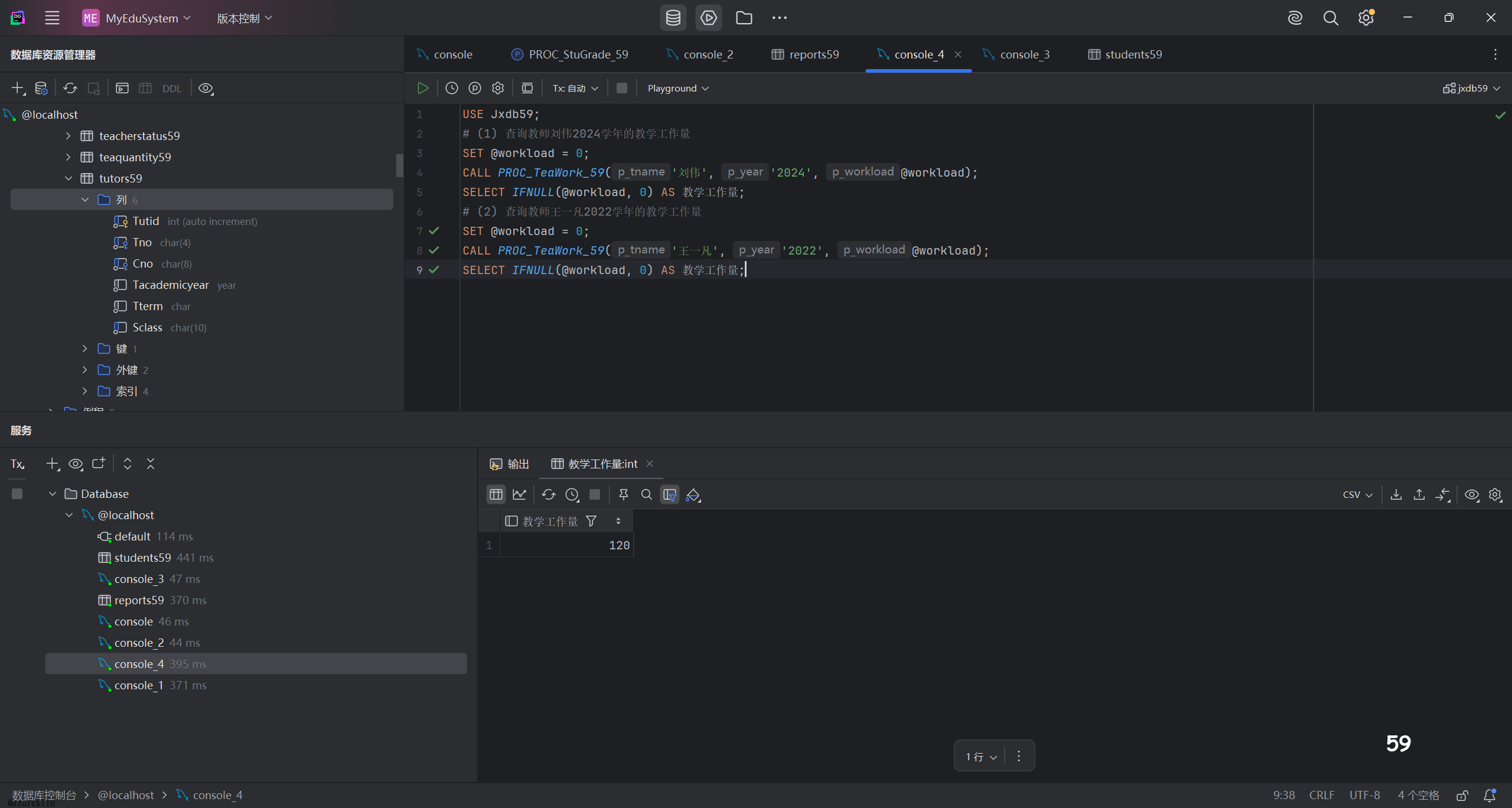Image resolution: width=1512 pixels, height=808 pixels.
Task: Click the refresh icon in the database explorer
Action: [70, 88]
